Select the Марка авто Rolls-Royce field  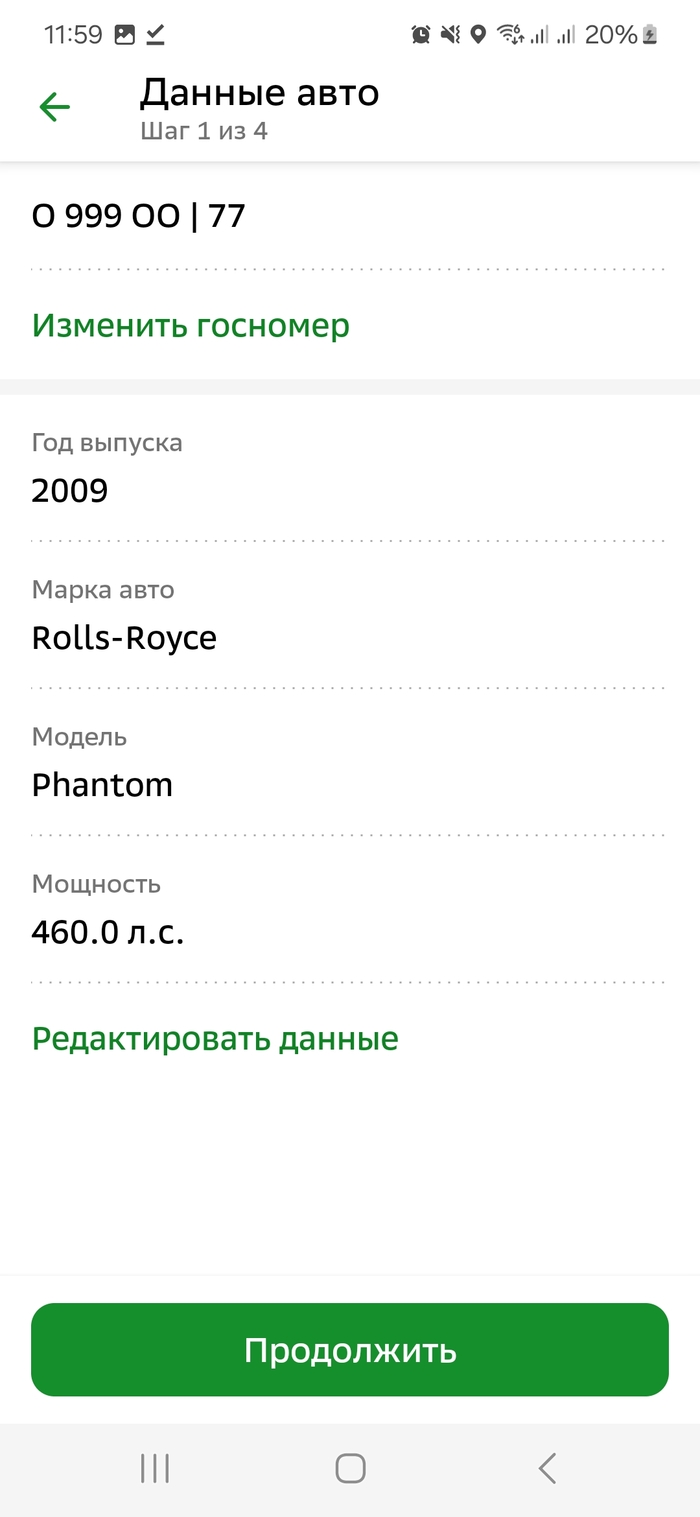(350, 616)
